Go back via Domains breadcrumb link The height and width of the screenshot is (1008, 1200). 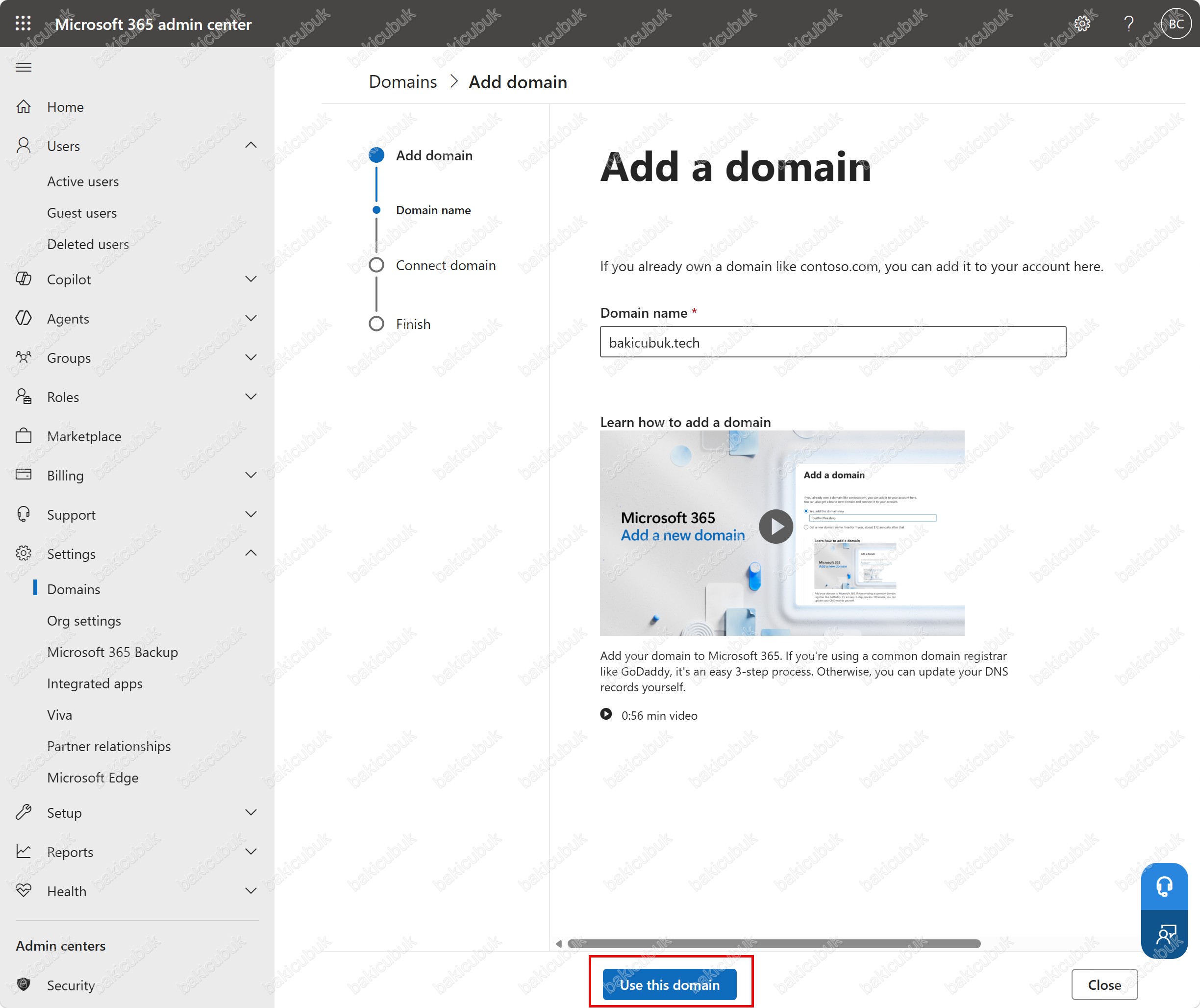[x=402, y=82]
